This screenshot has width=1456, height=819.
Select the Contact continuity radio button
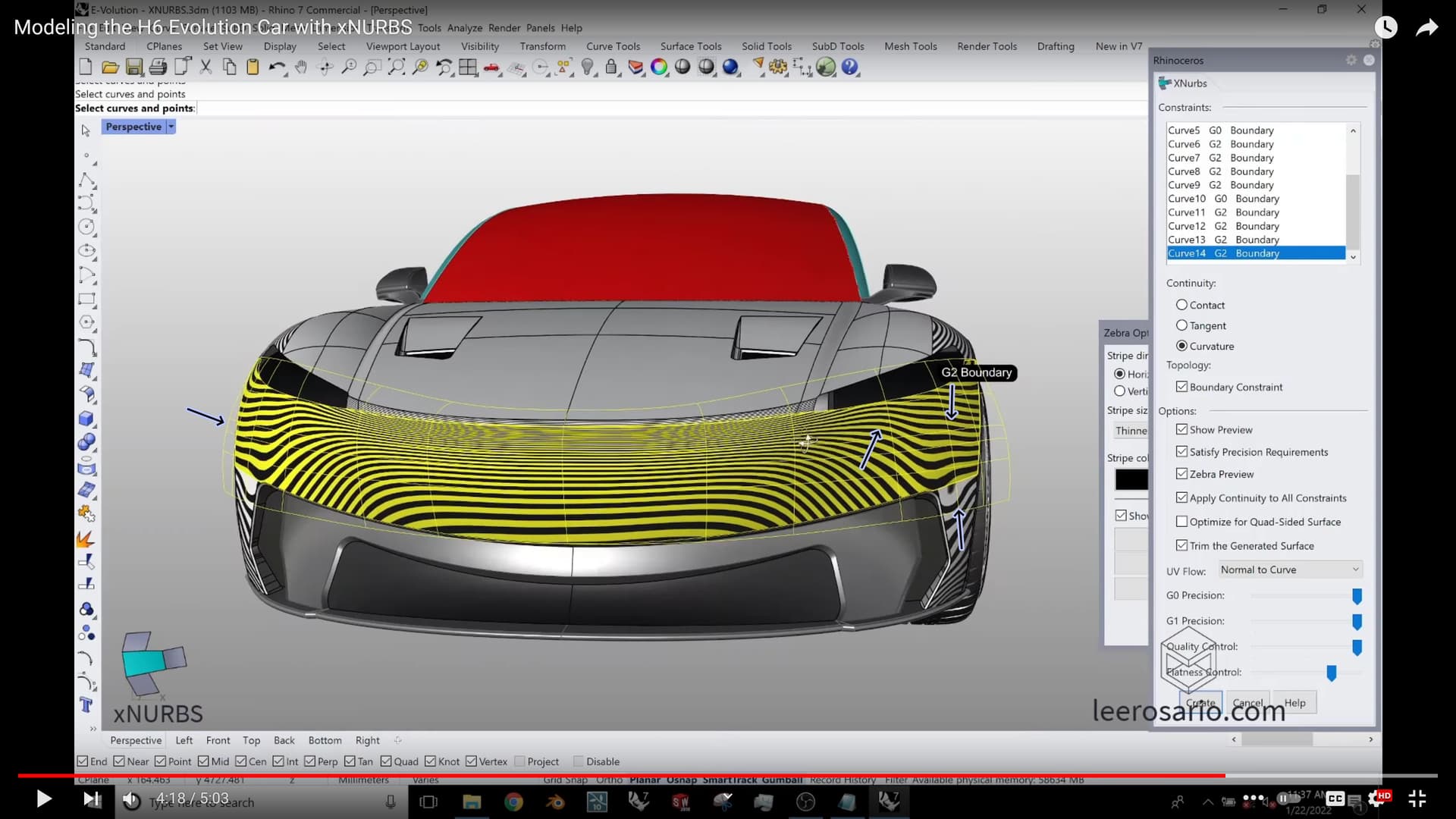pyautogui.click(x=1181, y=305)
